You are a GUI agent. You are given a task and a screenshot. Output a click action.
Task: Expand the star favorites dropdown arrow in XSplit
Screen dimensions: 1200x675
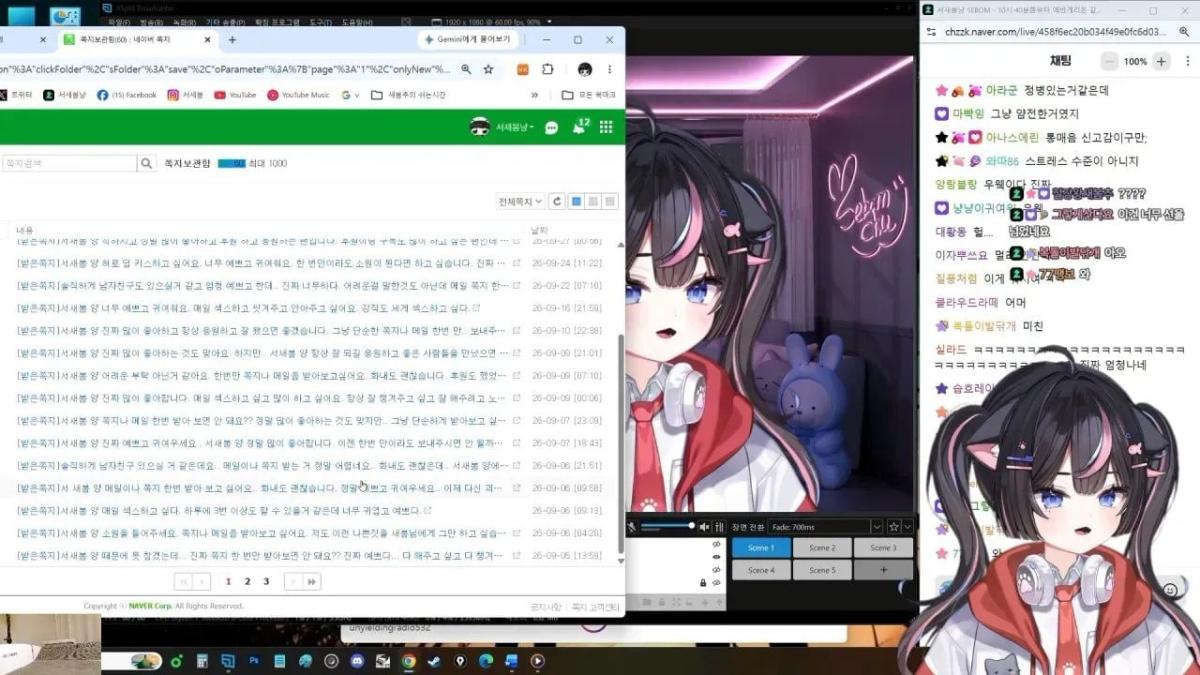[x=908, y=527]
